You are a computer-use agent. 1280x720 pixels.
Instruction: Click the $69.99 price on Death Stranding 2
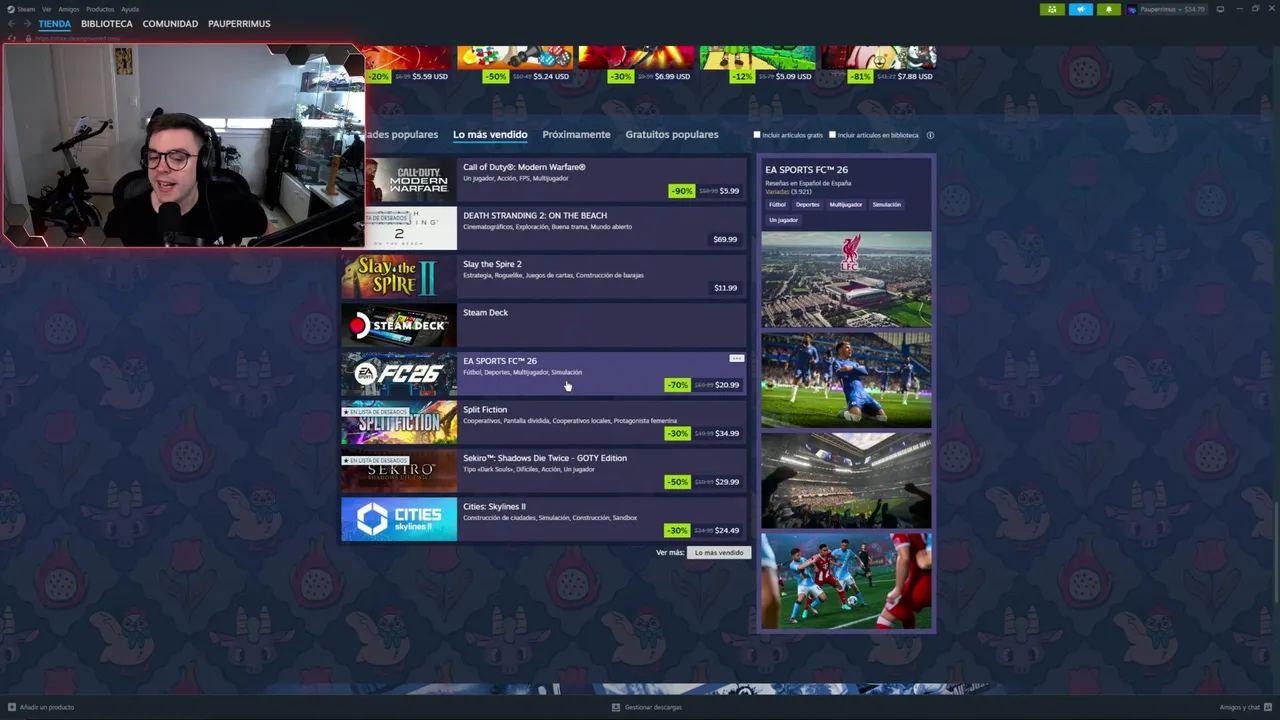(725, 239)
